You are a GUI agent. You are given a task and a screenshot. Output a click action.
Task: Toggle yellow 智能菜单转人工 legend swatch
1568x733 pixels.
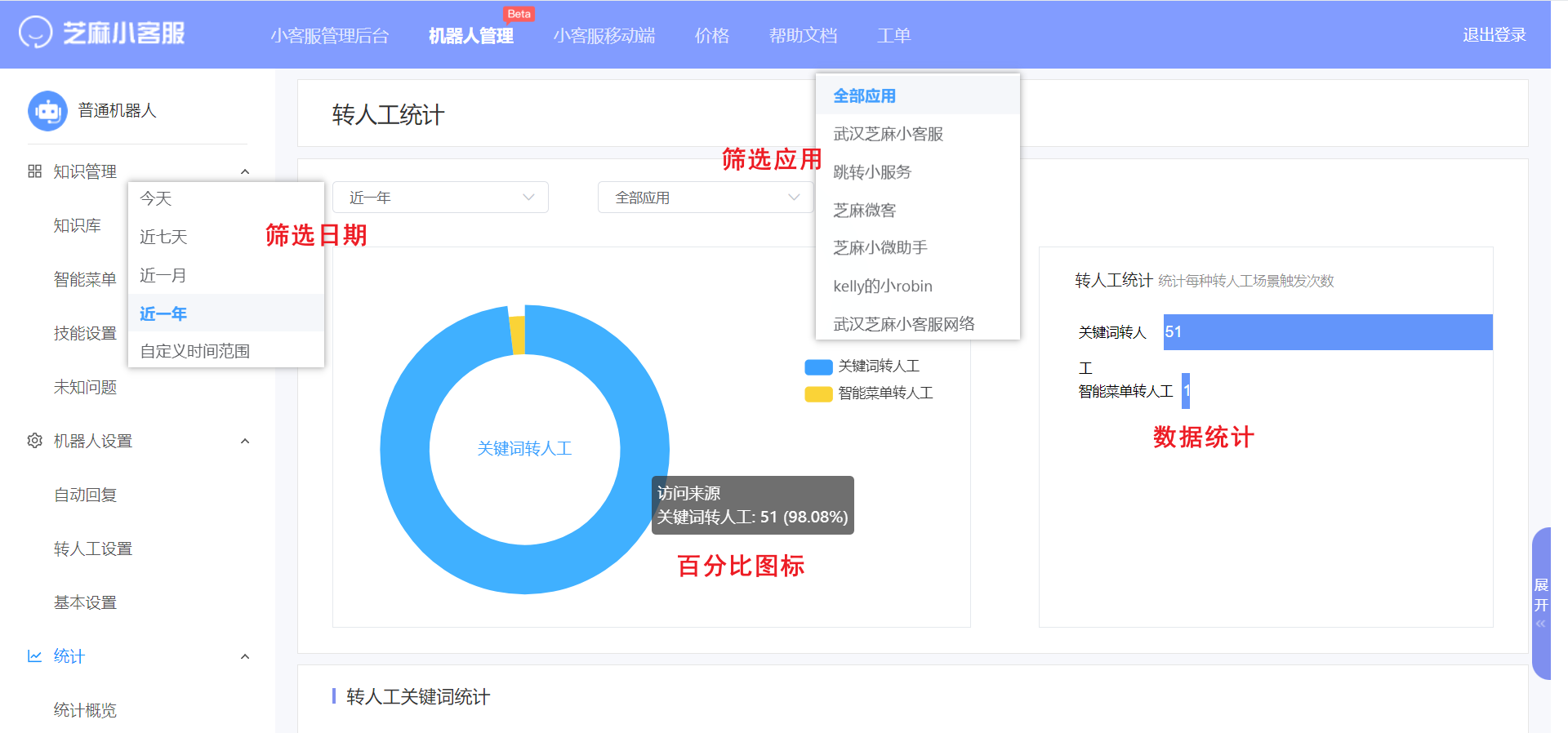[818, 393]
